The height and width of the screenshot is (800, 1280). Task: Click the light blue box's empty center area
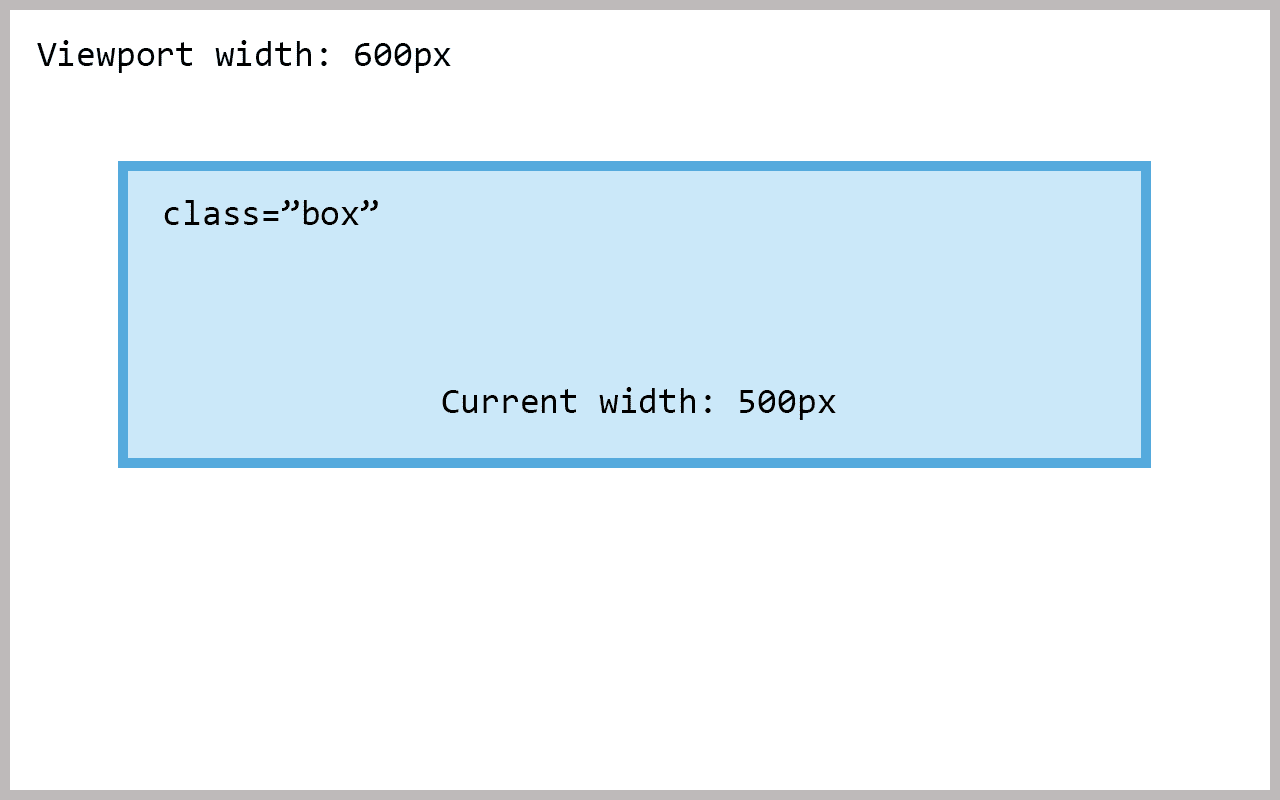click(x=634, y=300)
